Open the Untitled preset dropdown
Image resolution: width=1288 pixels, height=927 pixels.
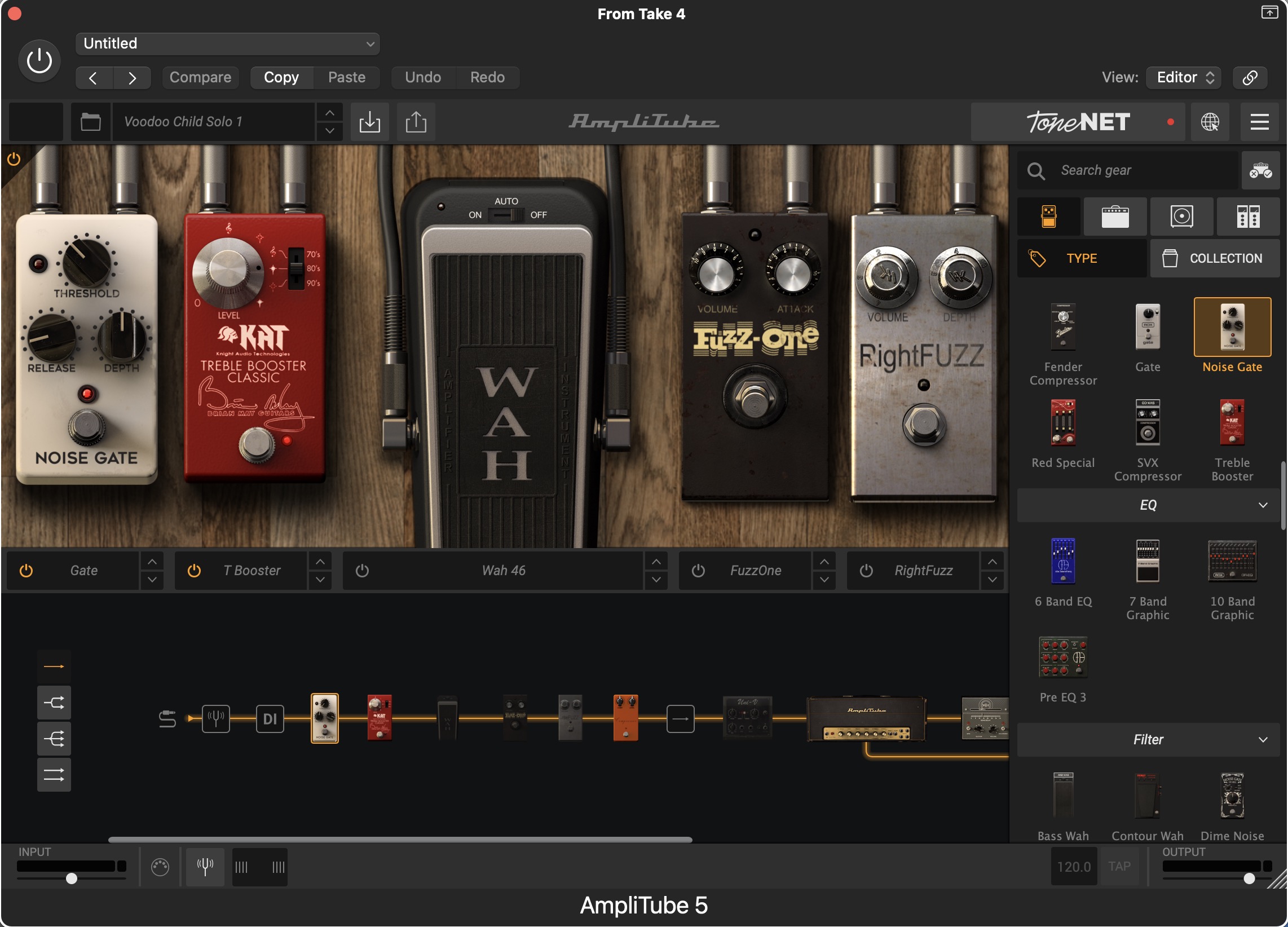[x=227, y=44]
